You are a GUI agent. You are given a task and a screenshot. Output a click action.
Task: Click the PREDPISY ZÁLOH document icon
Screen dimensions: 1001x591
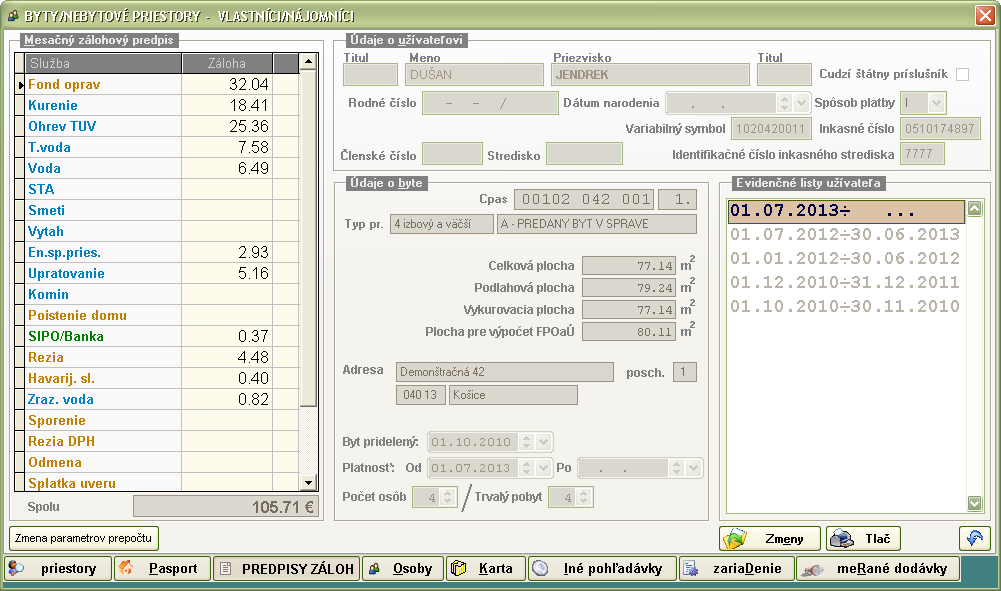tap(225, 568)
